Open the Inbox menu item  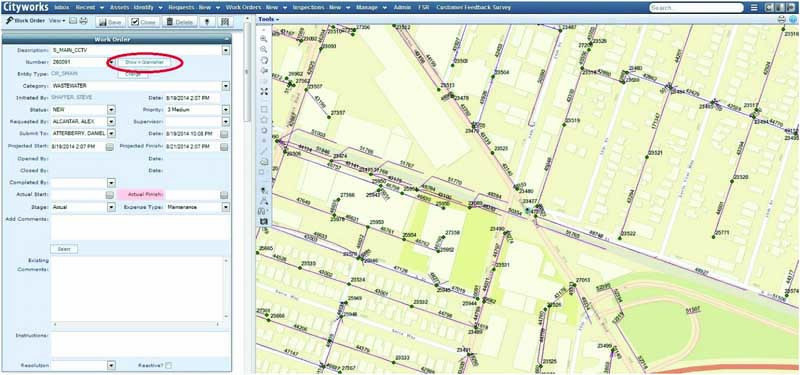click(x=61, y=8)
